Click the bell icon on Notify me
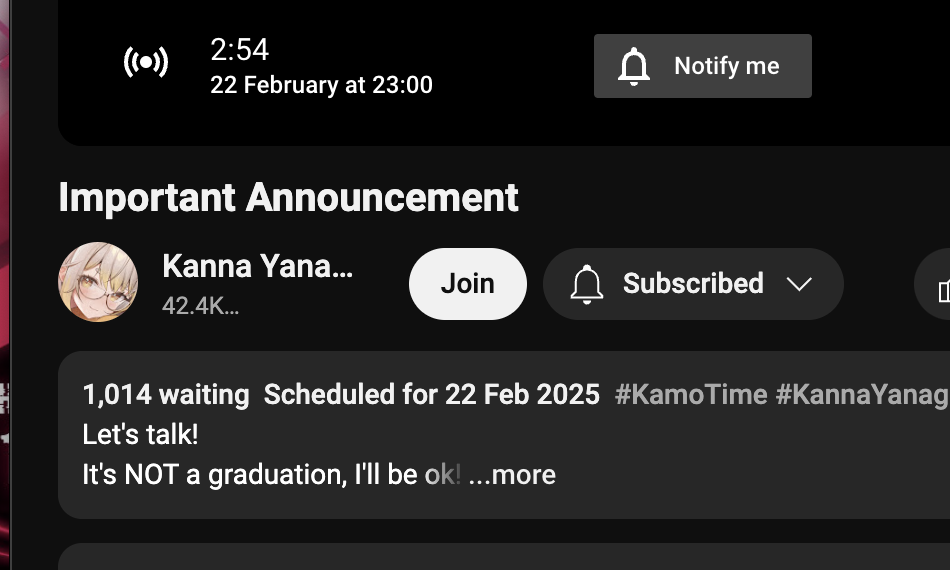This screenshot has width=950, height=570. click(634, 66)
